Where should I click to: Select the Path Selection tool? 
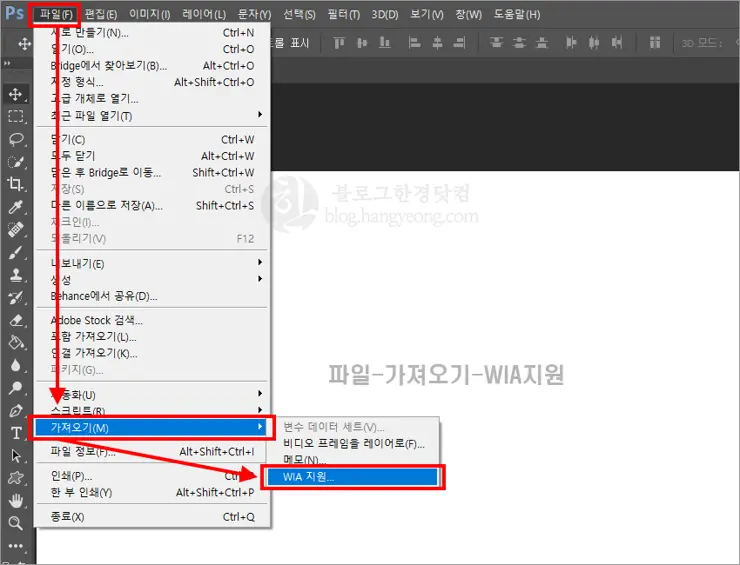[16, 455]
